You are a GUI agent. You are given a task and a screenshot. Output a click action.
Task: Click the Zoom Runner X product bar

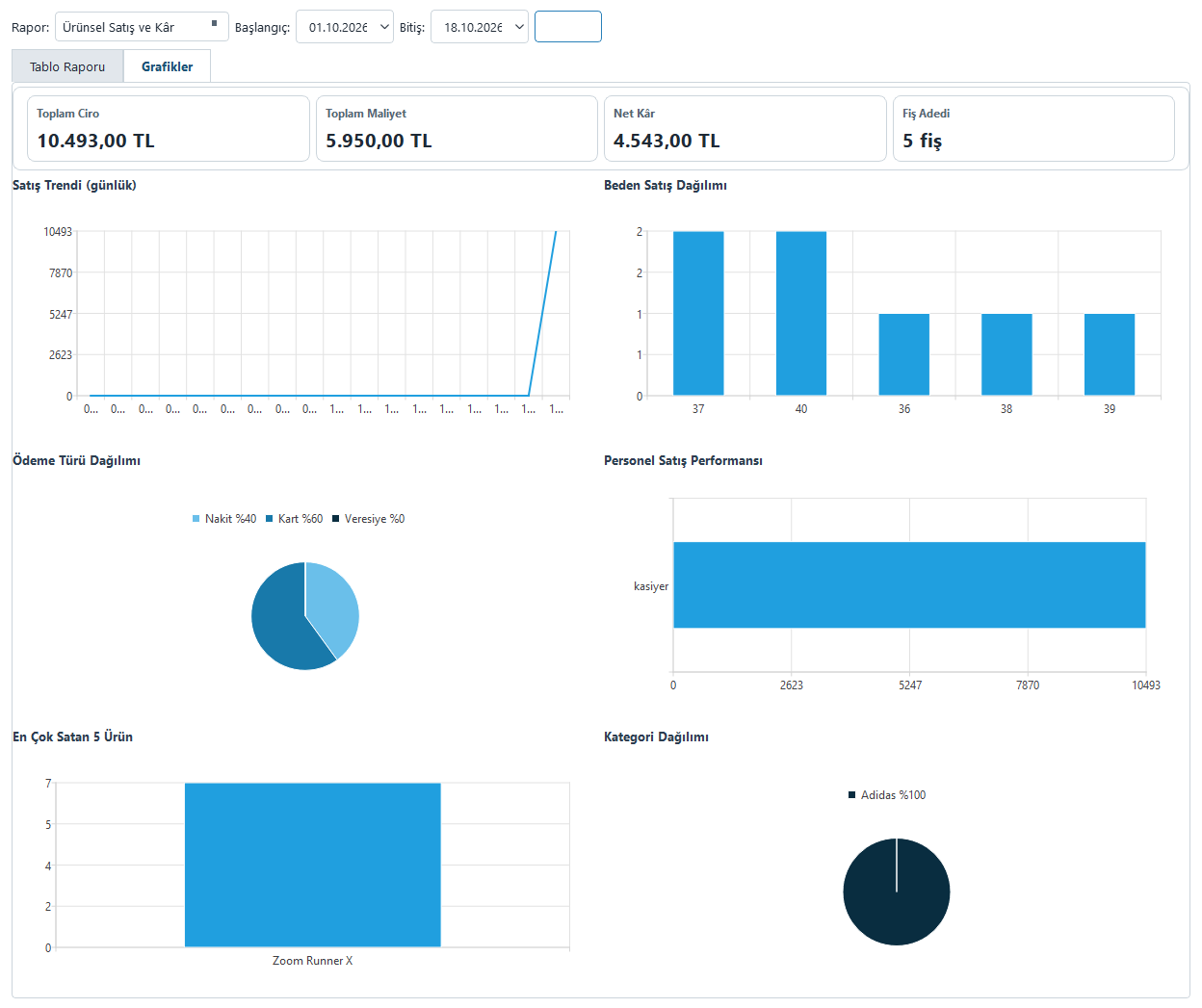(313, 865)
